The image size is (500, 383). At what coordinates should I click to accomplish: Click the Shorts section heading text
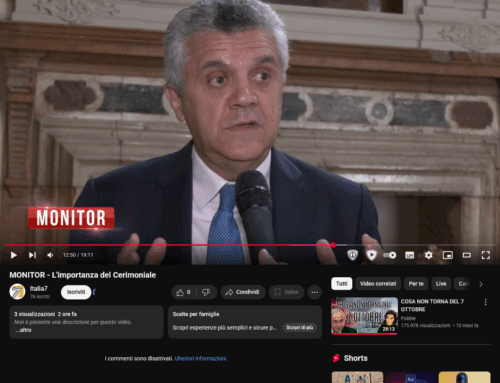[x=356, y=358]
